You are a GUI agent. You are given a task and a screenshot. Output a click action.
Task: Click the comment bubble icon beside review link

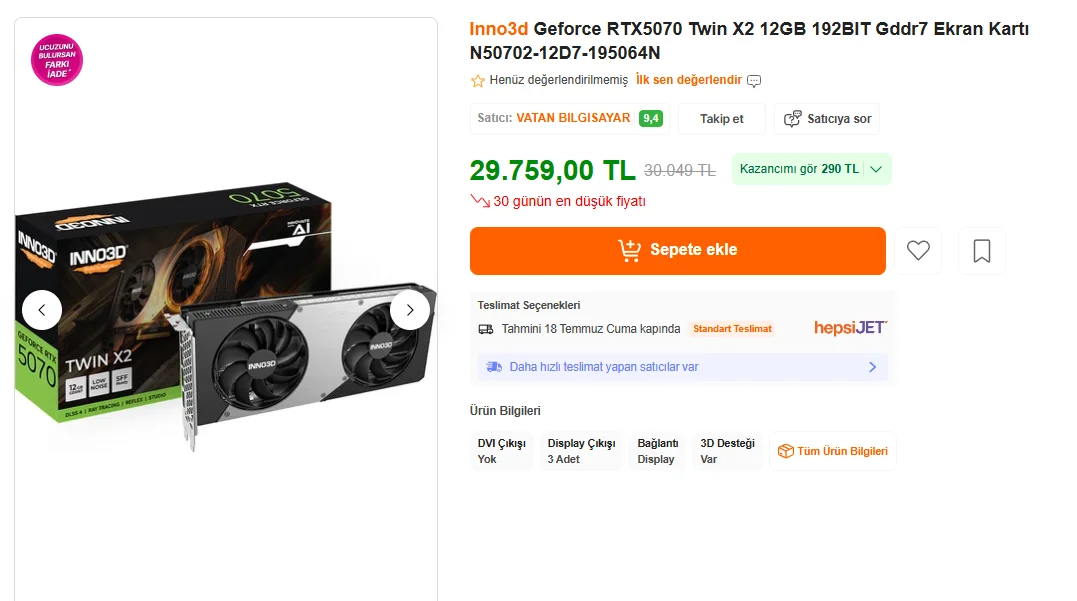coord(754,80)
